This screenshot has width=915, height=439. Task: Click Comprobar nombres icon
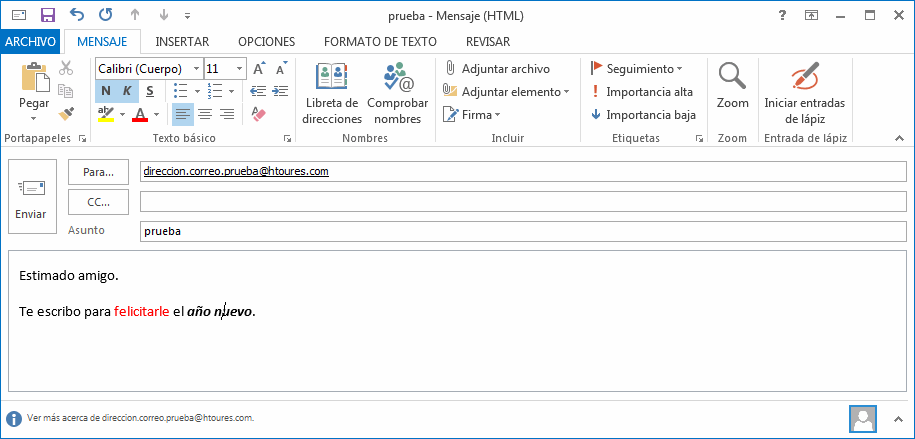397,94
